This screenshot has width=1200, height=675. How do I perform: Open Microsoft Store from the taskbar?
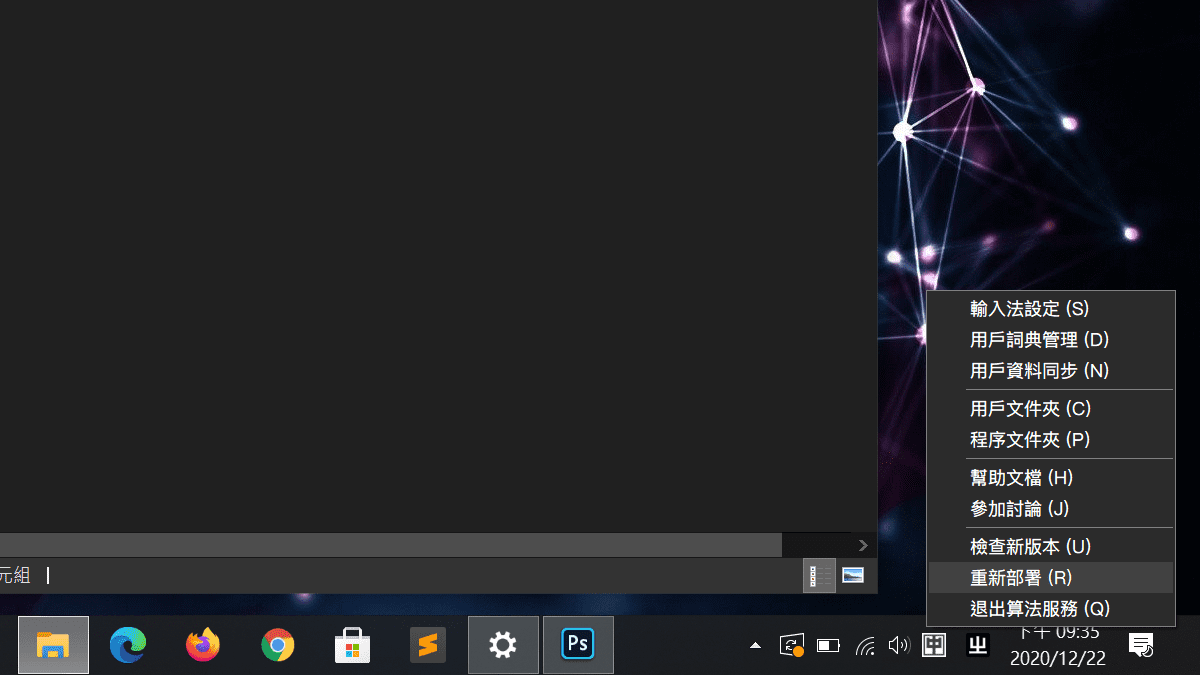pos(353,645)
